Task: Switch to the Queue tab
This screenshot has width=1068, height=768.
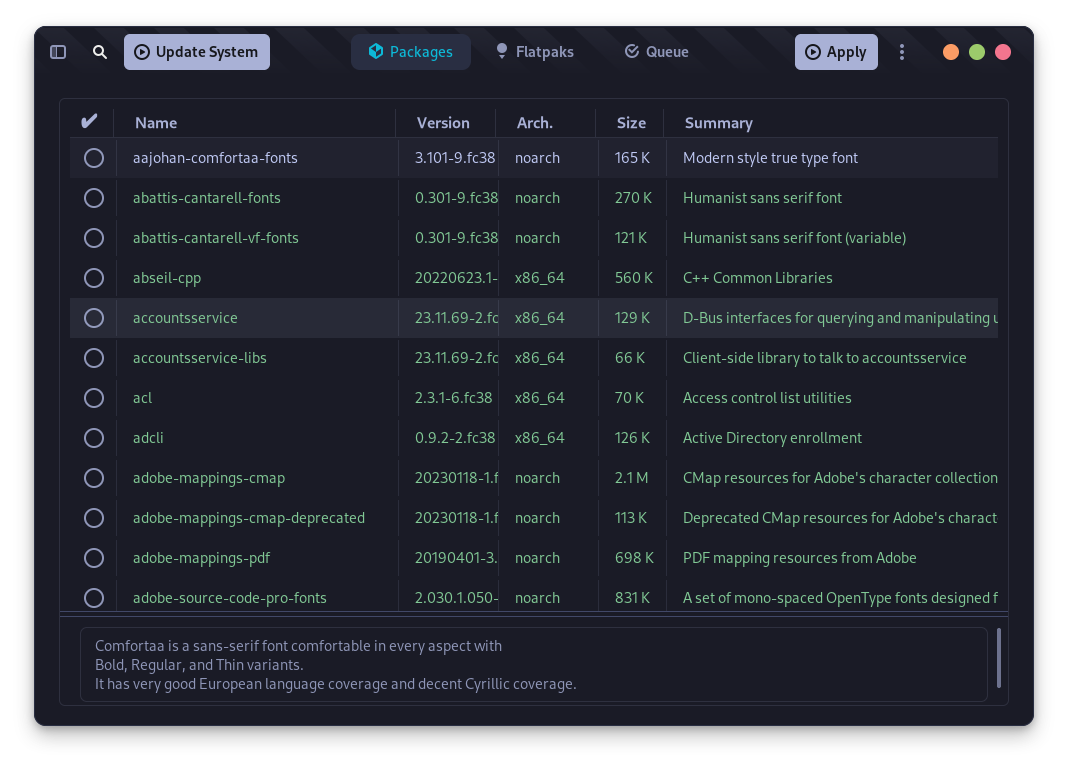Action: click(657, 51)
